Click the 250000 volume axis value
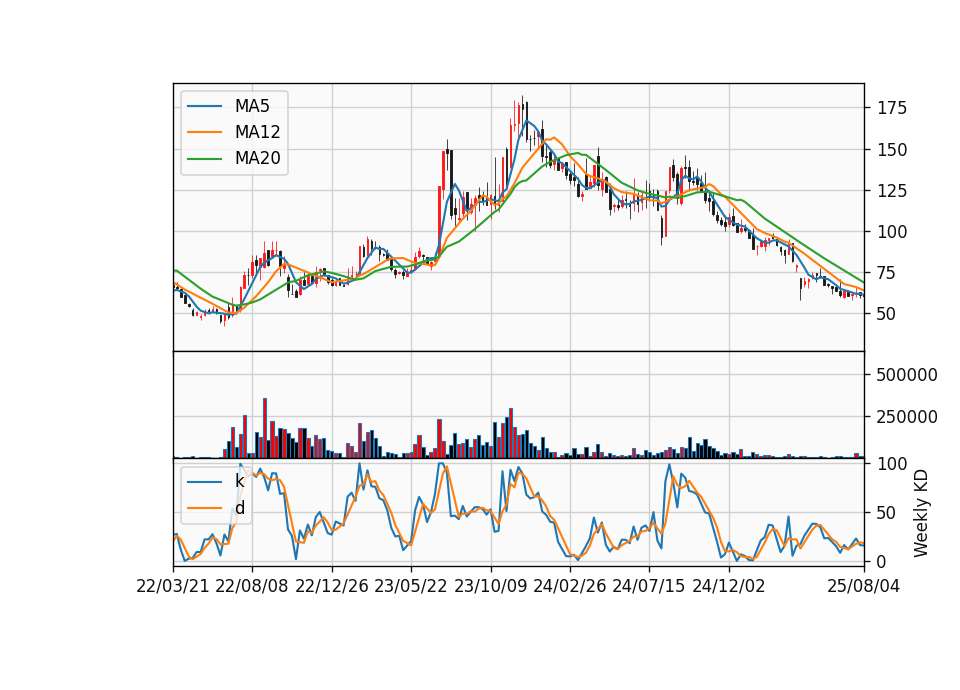This screenshot has width=960, height=690. [907, 417]
